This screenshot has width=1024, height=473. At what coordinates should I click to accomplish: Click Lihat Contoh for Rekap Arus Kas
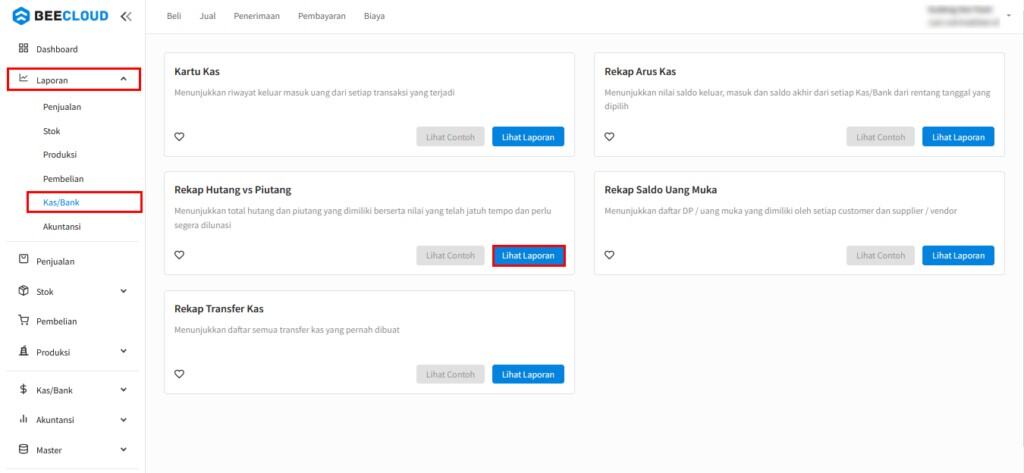880,137
